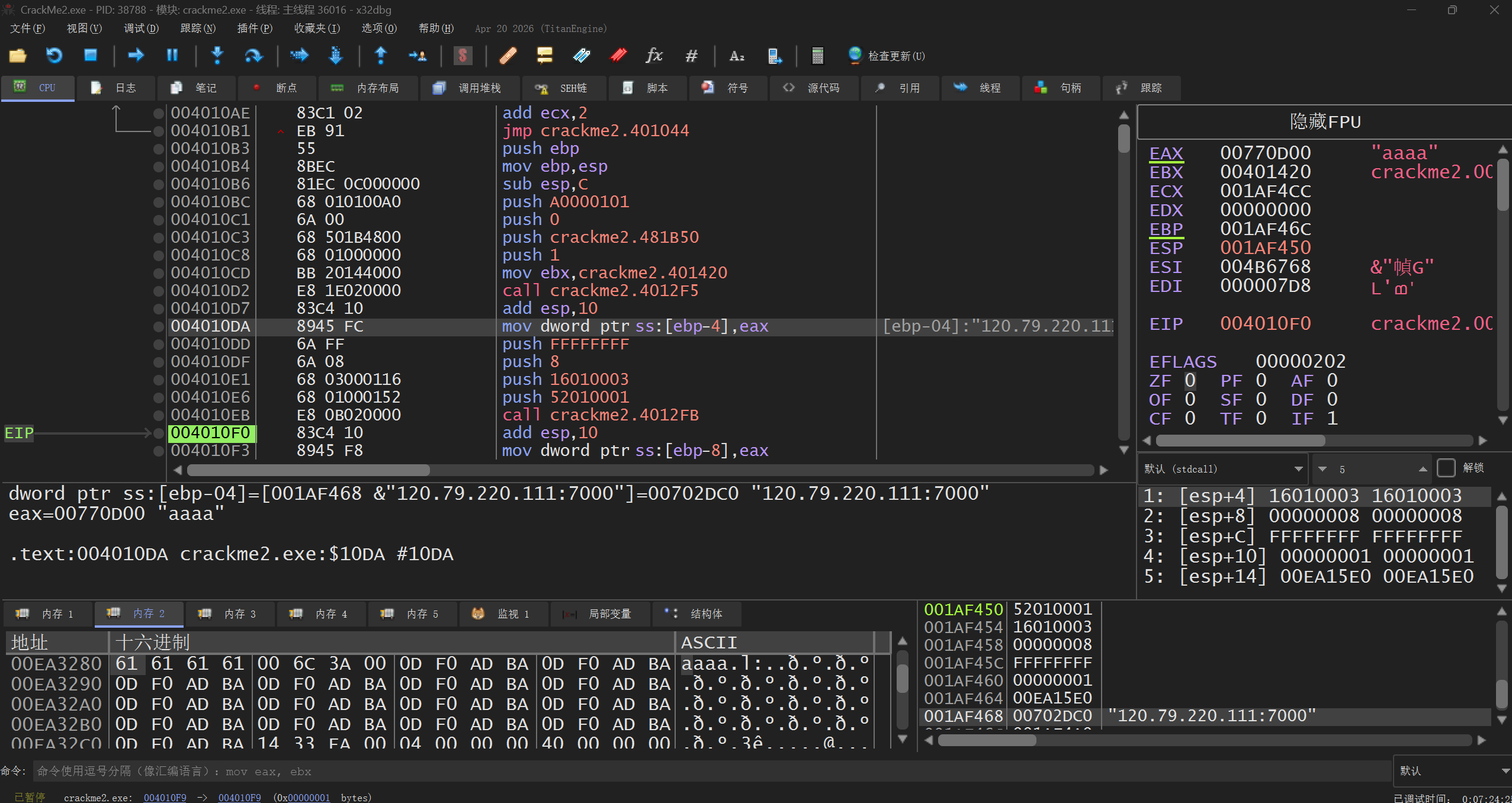Click the ASCII column header in the dump panel
The image size is (1512, 803).
pyautogui.click(x=774, y=643)
